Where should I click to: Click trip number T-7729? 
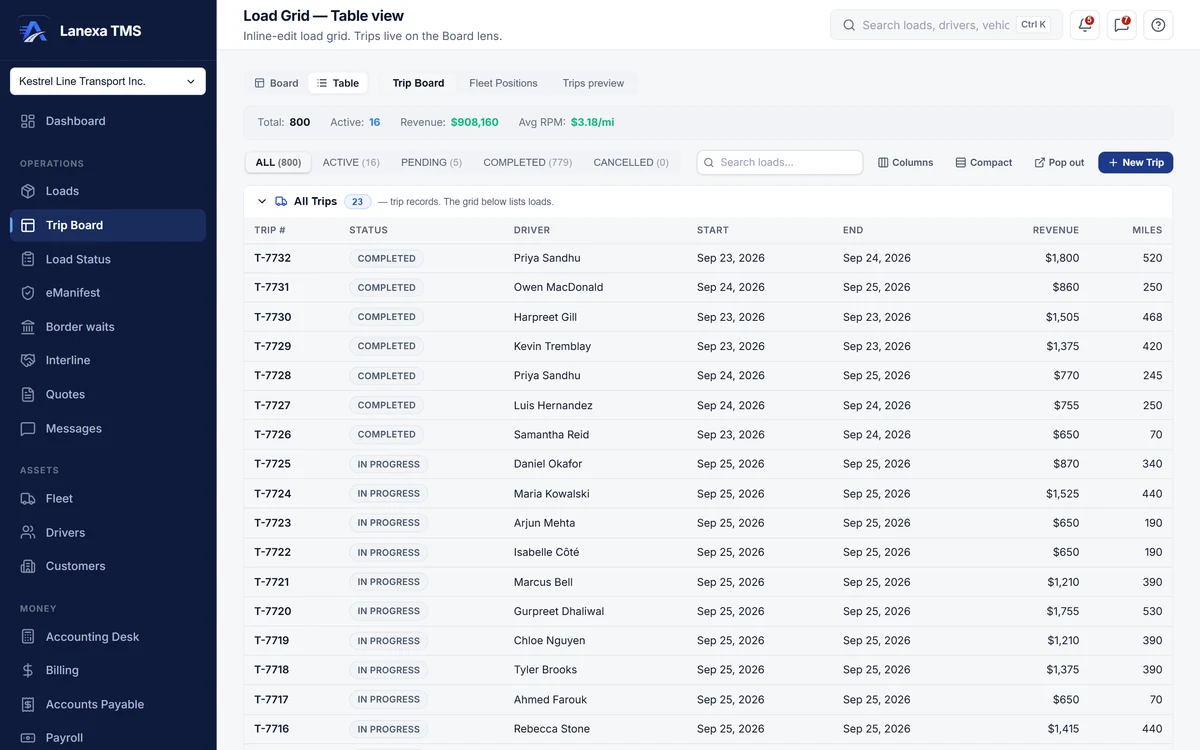pos(272,346)
